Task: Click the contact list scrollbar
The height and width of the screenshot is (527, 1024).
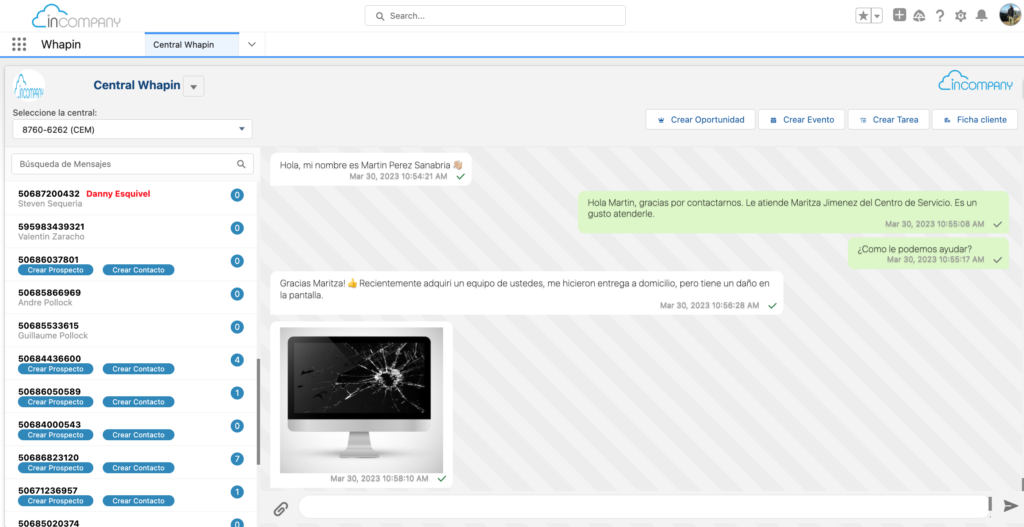Action: coord(259,411)
